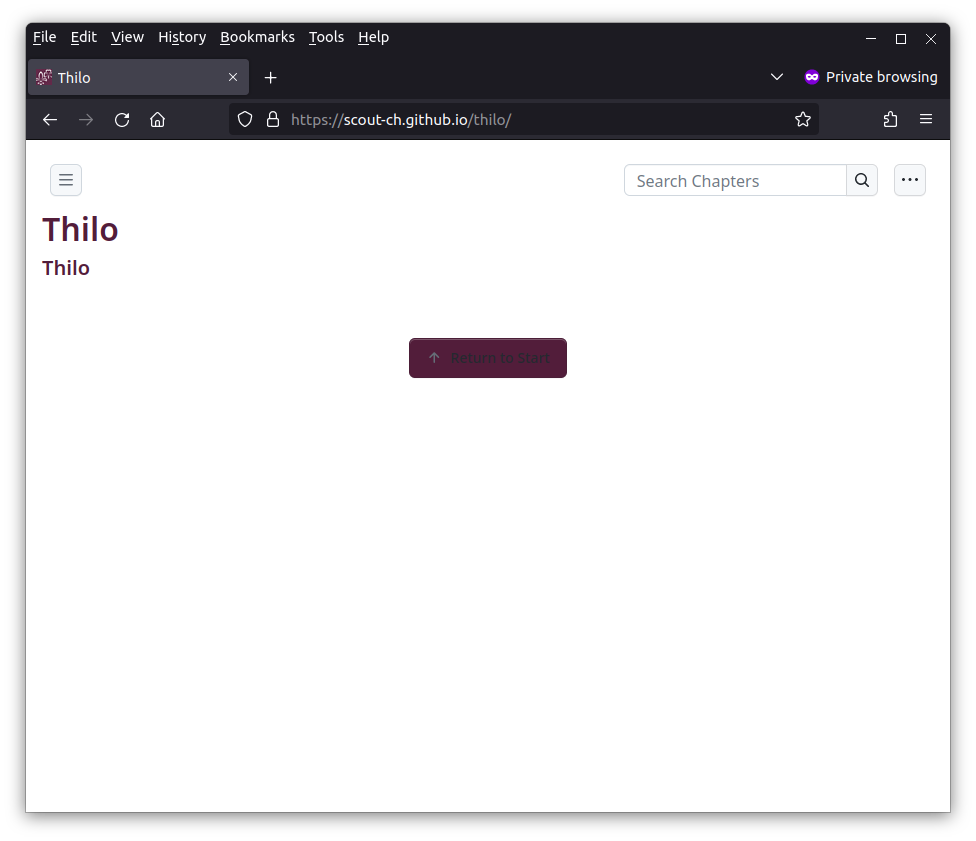Click the private browsing mask icon

811,76
